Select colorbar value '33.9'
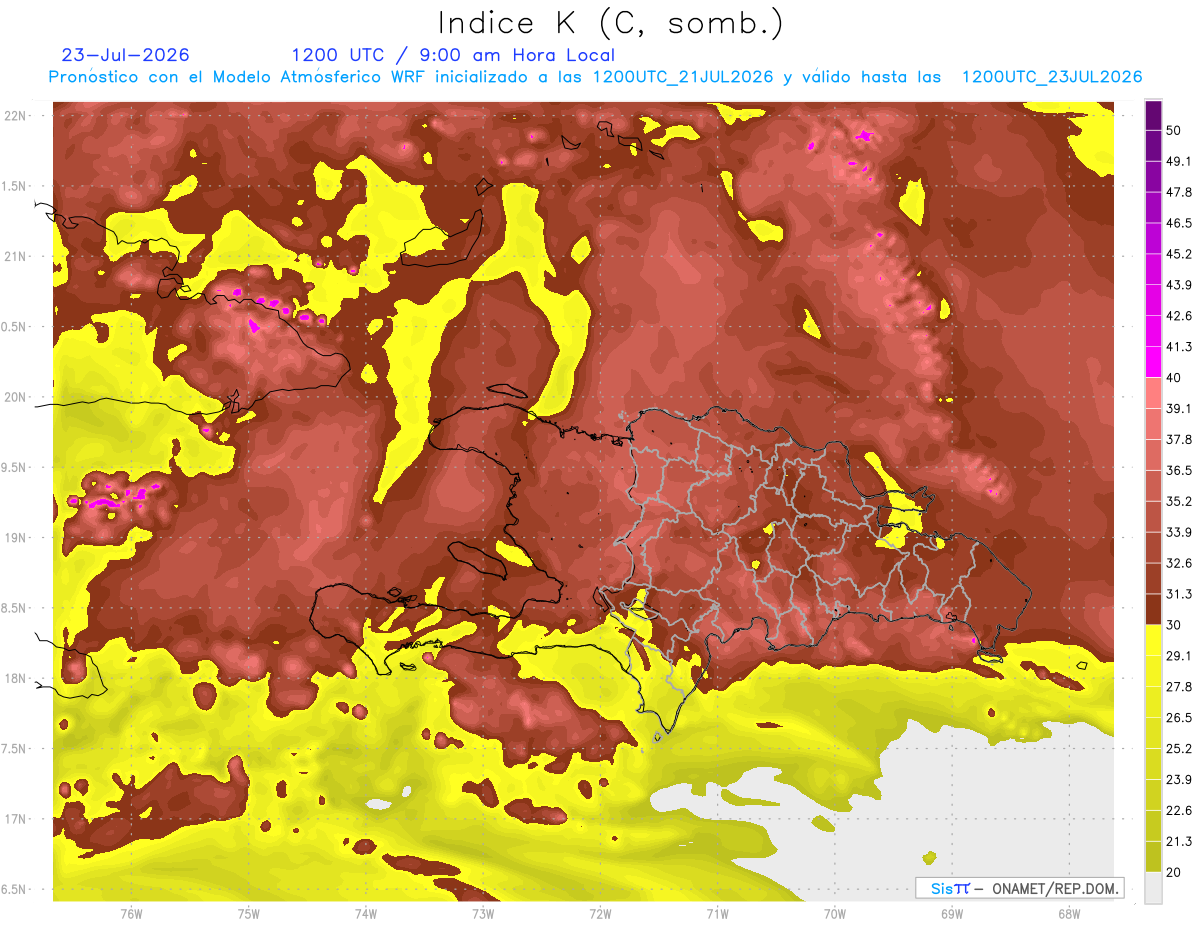The width and height of the screenshot is (1200, 927). click(1179, 532)
